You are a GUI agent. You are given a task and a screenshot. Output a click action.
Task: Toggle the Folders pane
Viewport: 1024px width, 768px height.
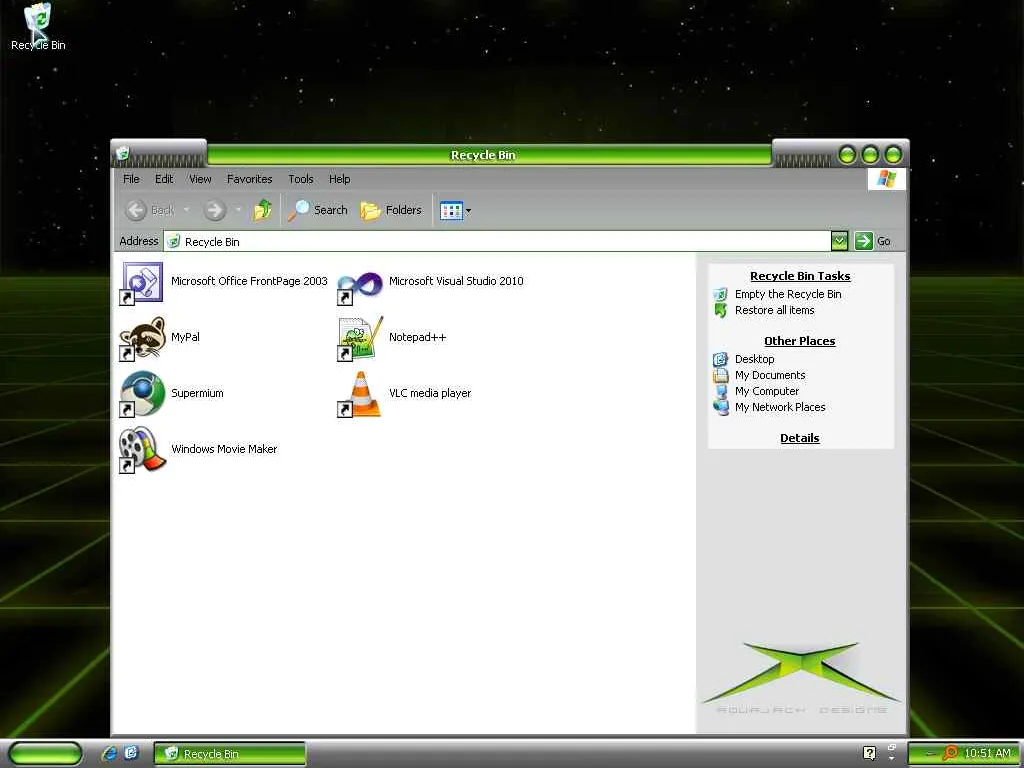pyautogui.click(x=391, y=210)
